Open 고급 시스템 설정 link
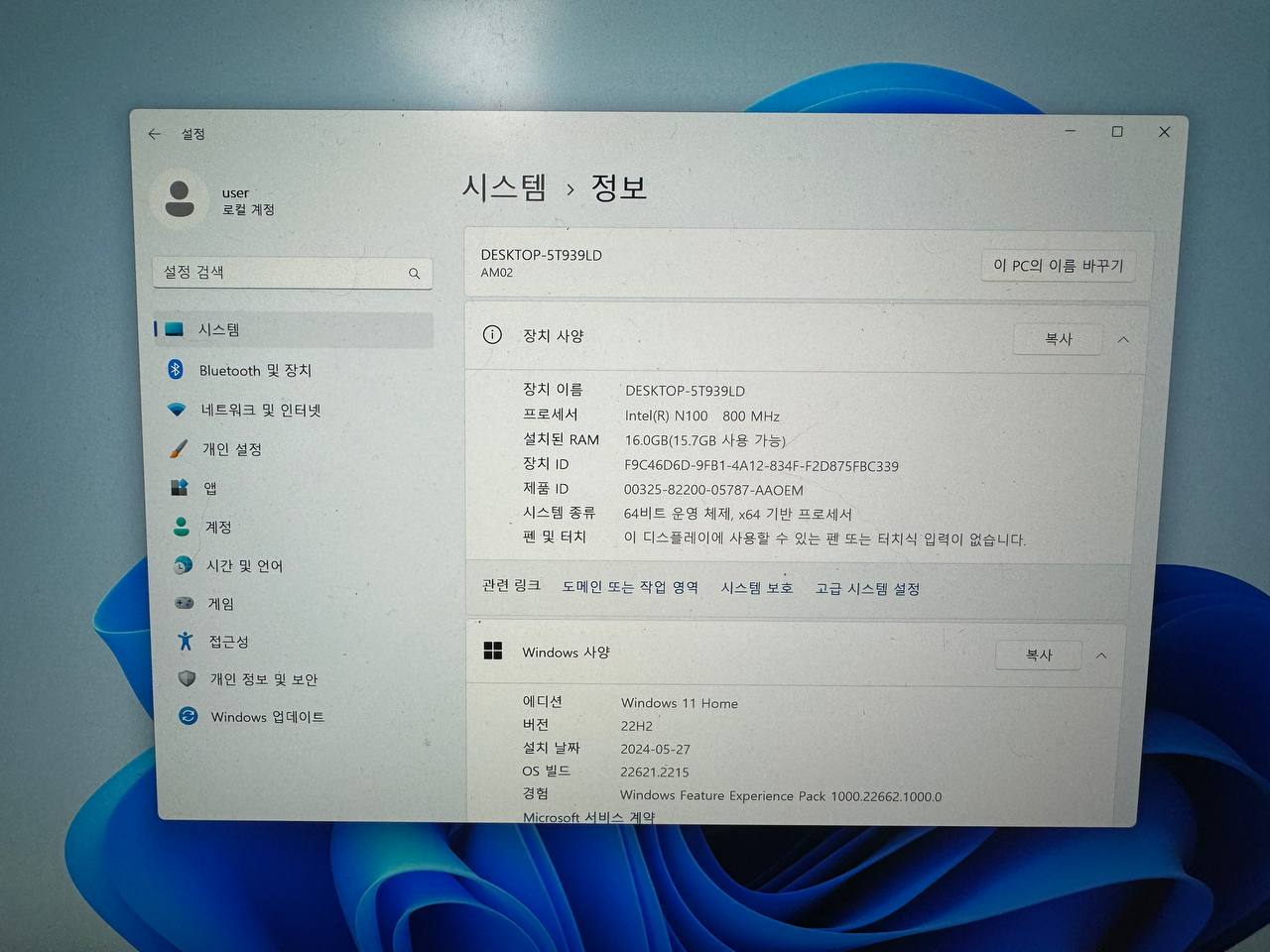Image resolution: width=1270 pixels, height=952 pixels. tap(868, 589)
